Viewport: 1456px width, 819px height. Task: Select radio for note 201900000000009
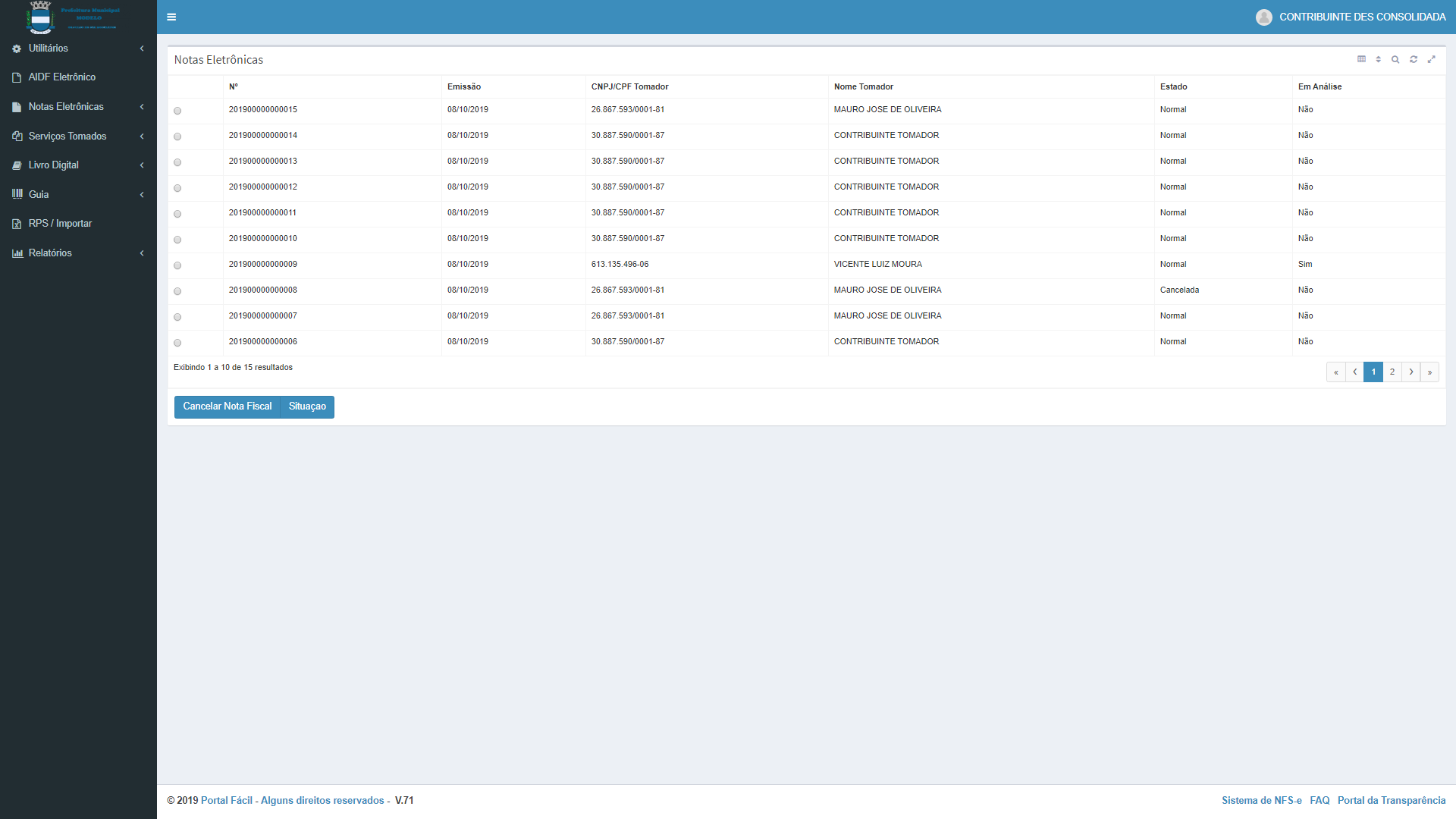click(177, 265)
